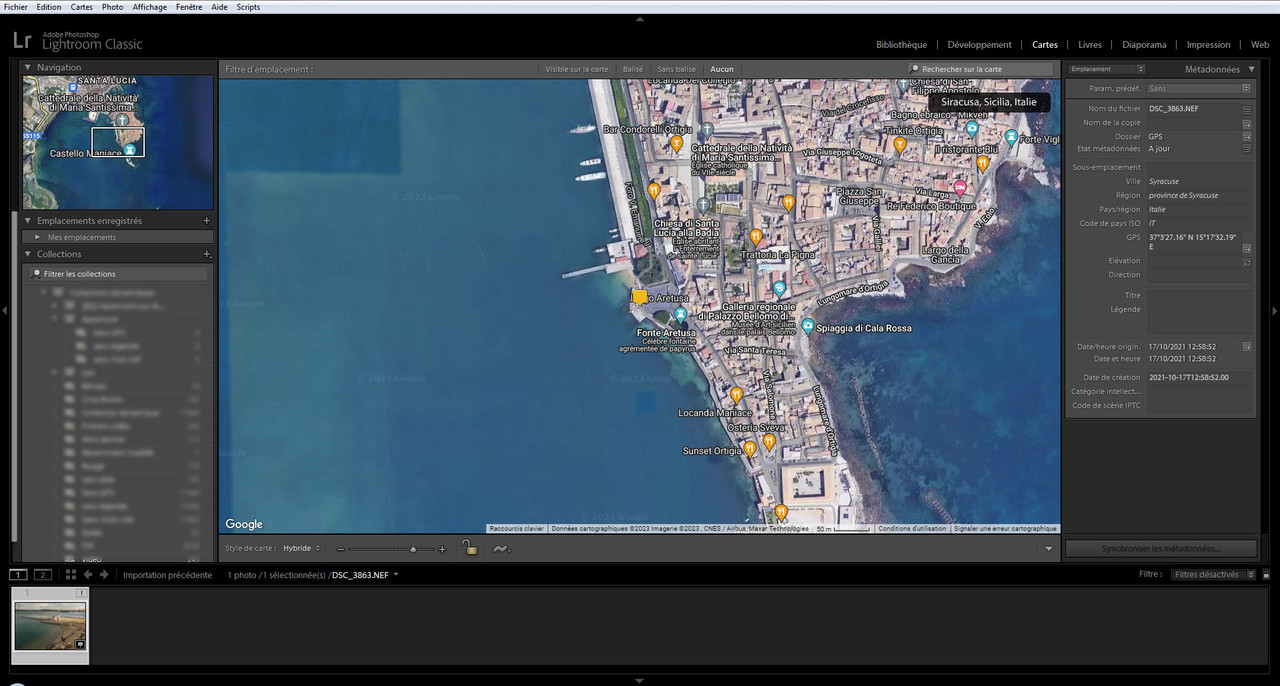This screenshot has width=1280, height=686.
Task: Select the Sans balise location filter
Action: [676, 69]
